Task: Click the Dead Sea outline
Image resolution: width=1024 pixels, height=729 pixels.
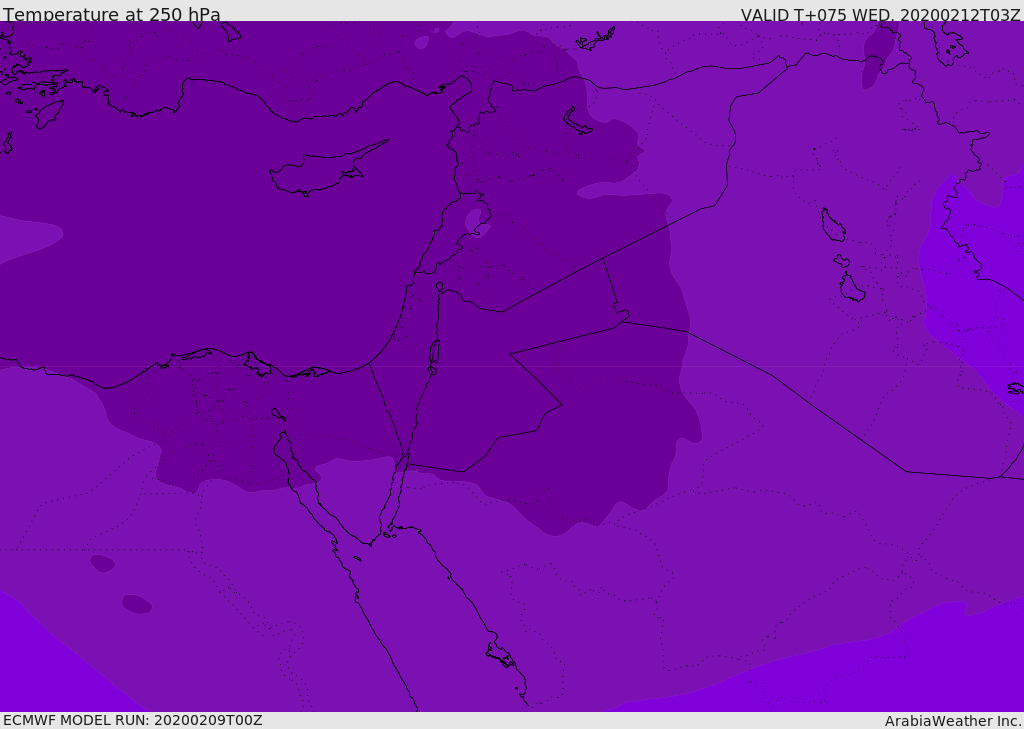Action: coord(434,353)
